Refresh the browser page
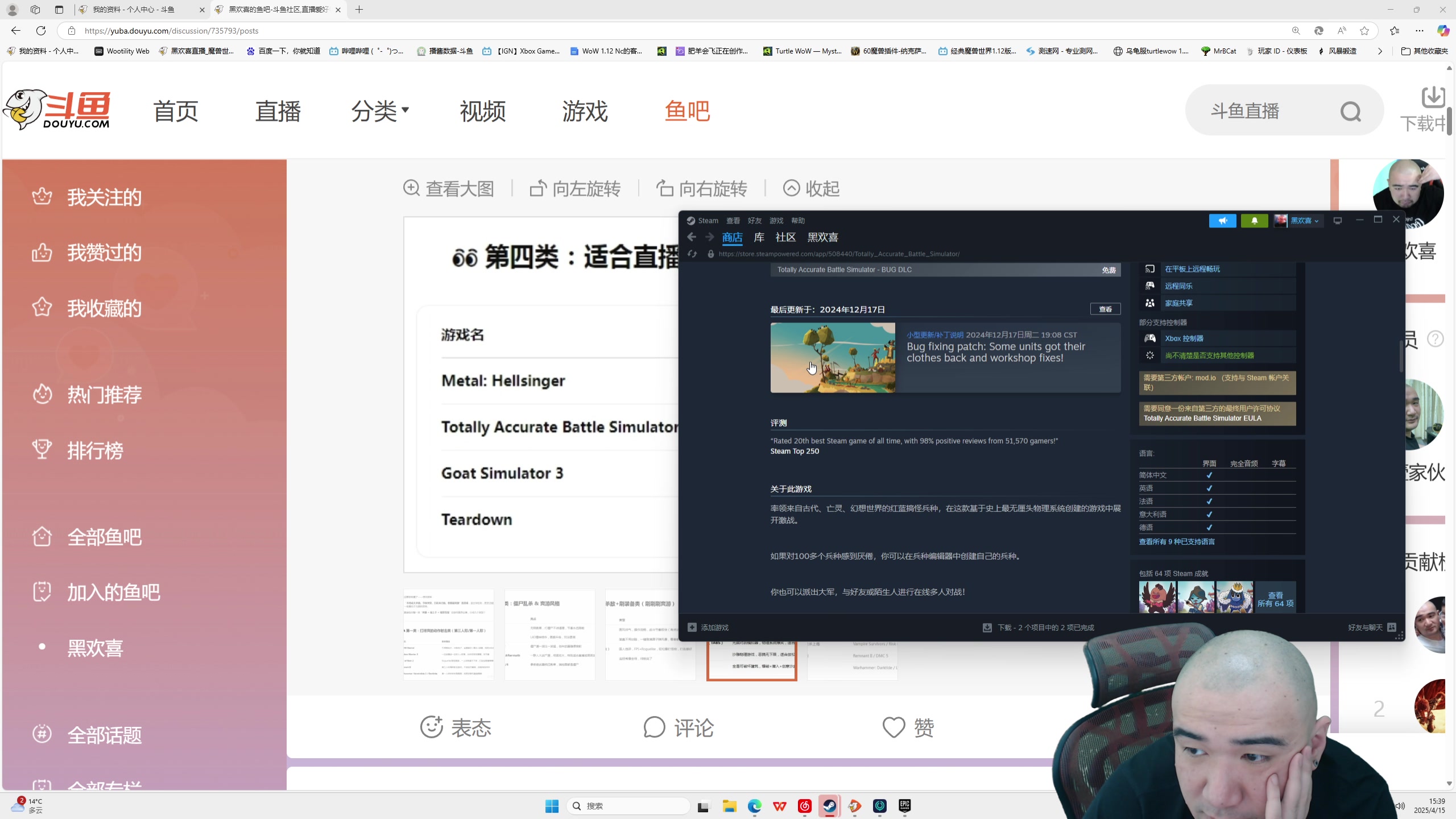 point(41,31)
